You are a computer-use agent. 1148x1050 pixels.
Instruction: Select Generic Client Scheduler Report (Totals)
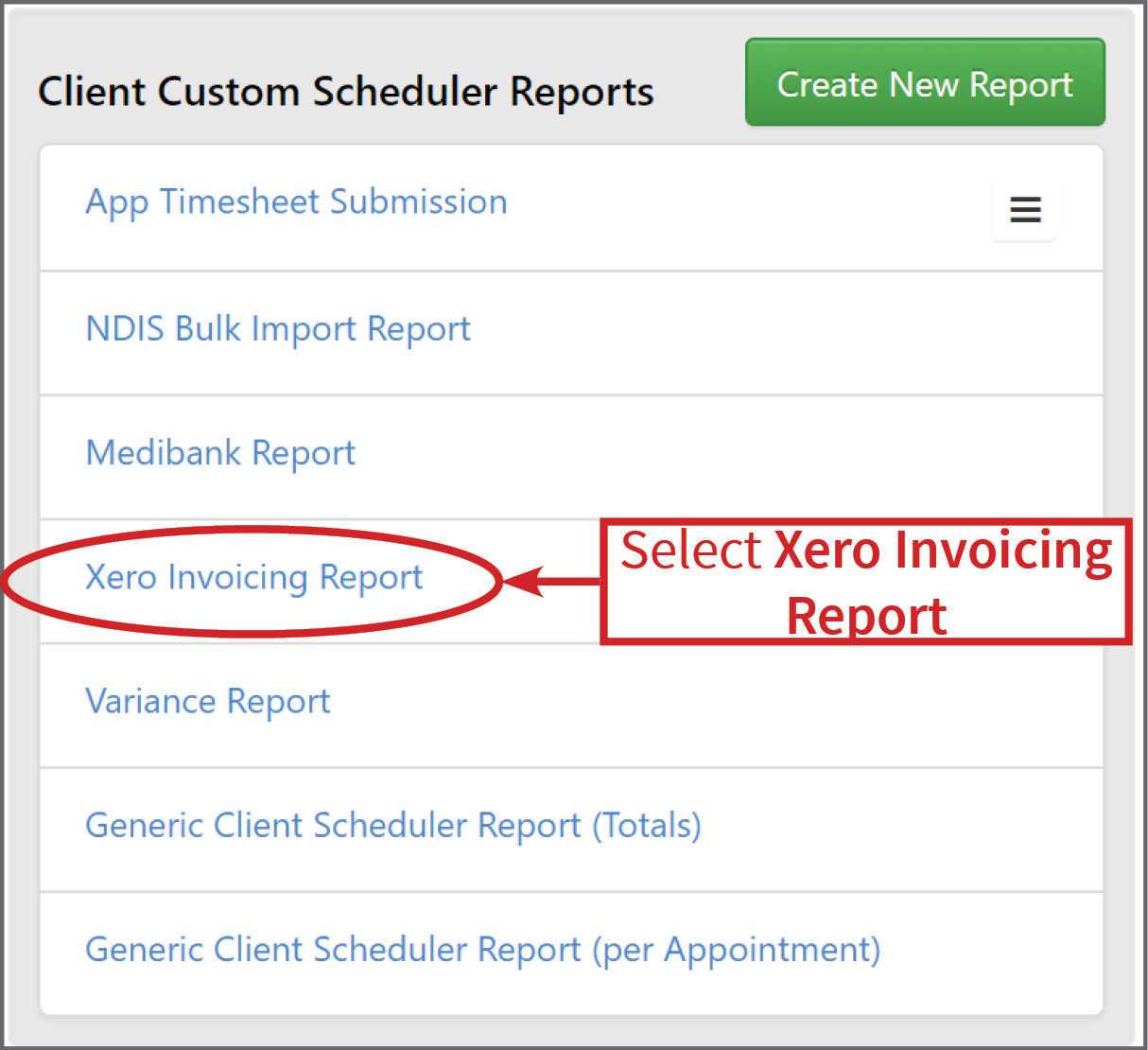tap(392, 825)
